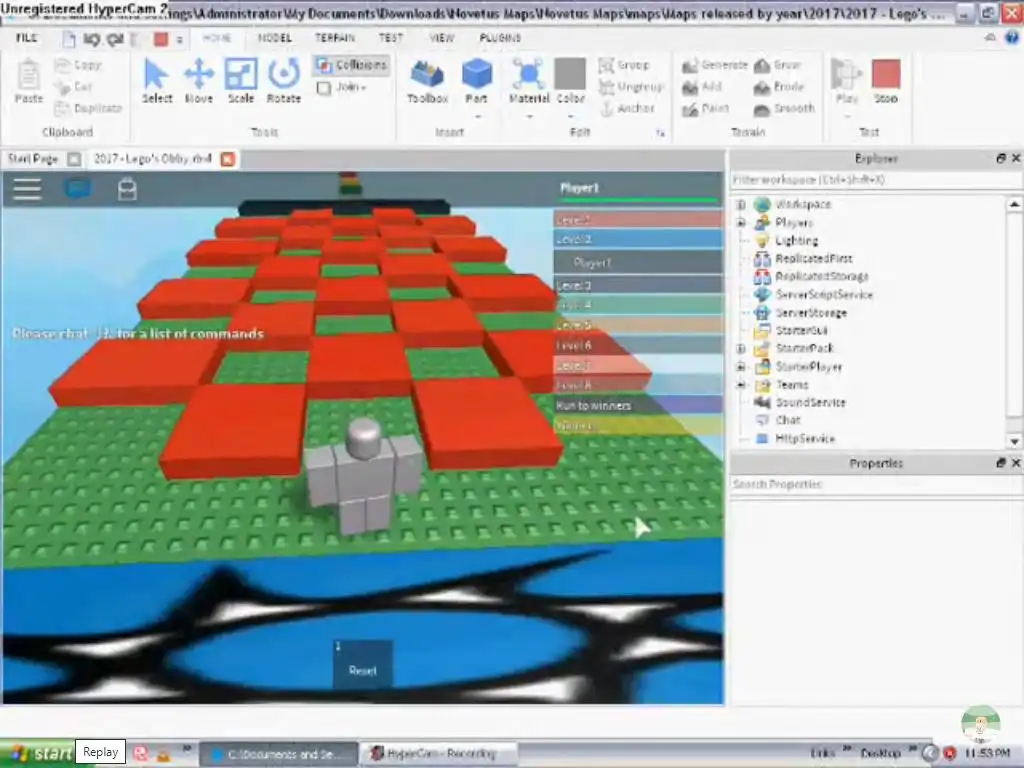Click the Paste icon

coord(28,80)
